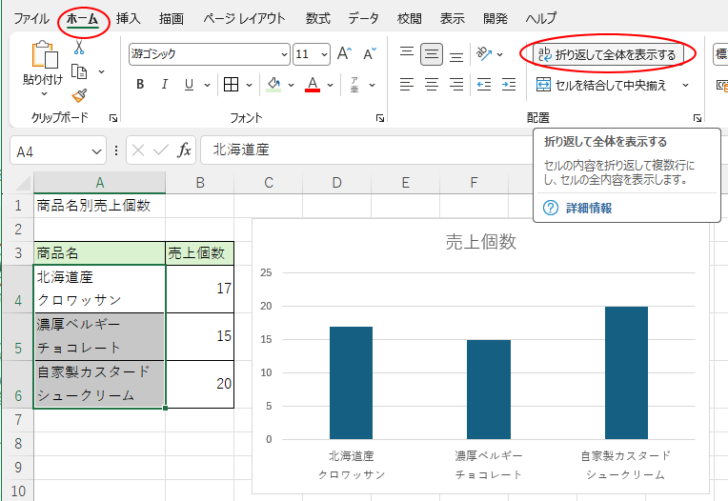
Task: Expand the fill color dropdown arrow
Action: point(291,85)
